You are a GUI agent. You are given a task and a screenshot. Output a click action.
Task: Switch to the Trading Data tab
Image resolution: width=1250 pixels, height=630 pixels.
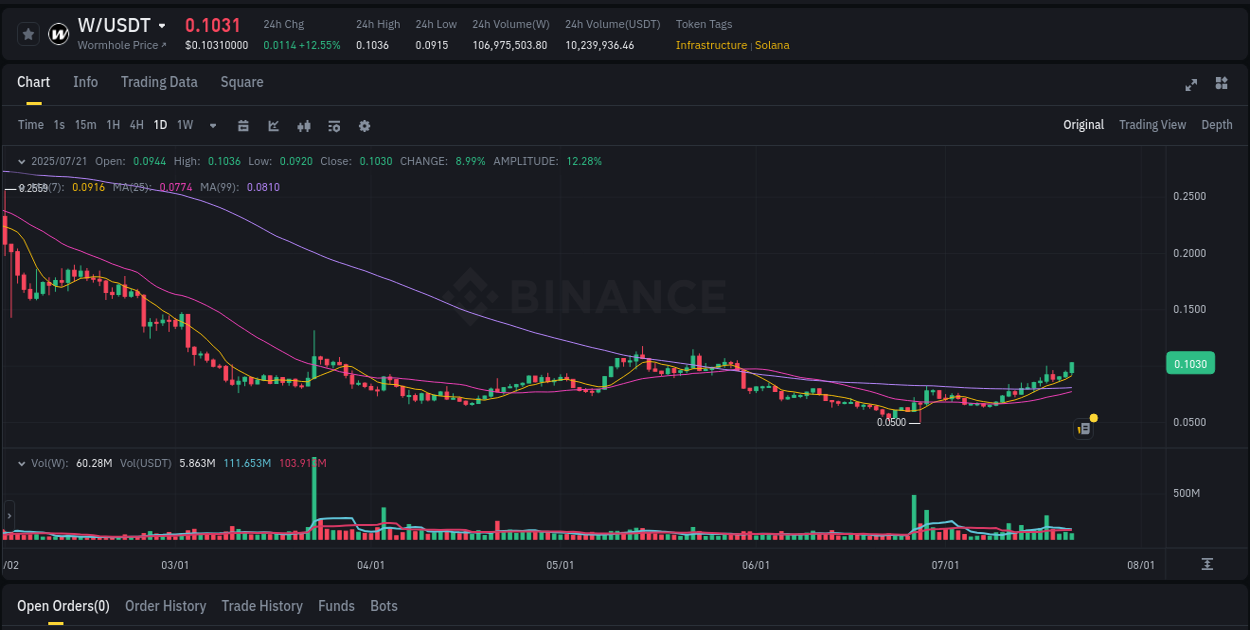click(159, 82)
